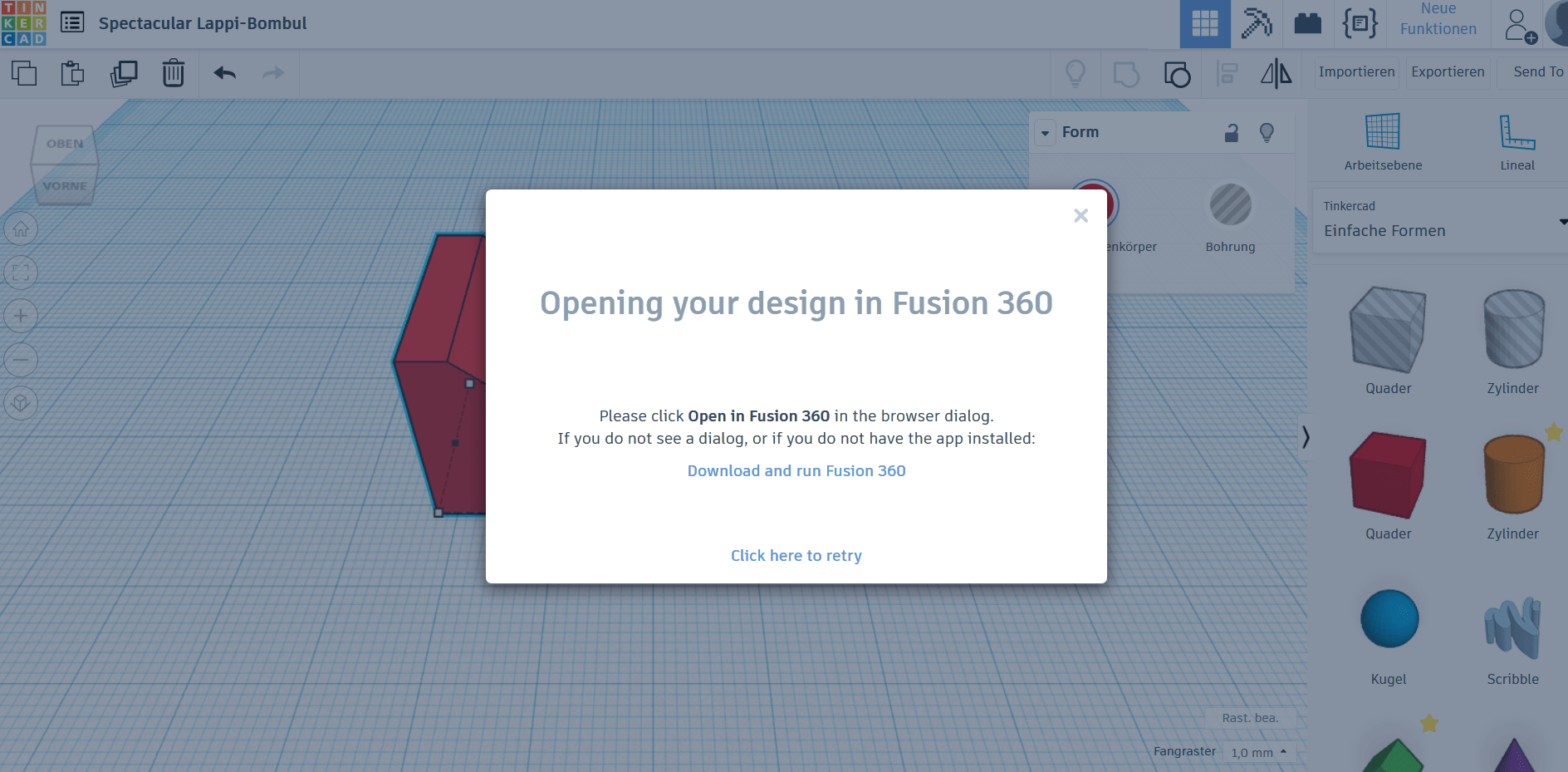Click the add collaborator person icon
The image size is (1568, 772).
[1520, 26]
